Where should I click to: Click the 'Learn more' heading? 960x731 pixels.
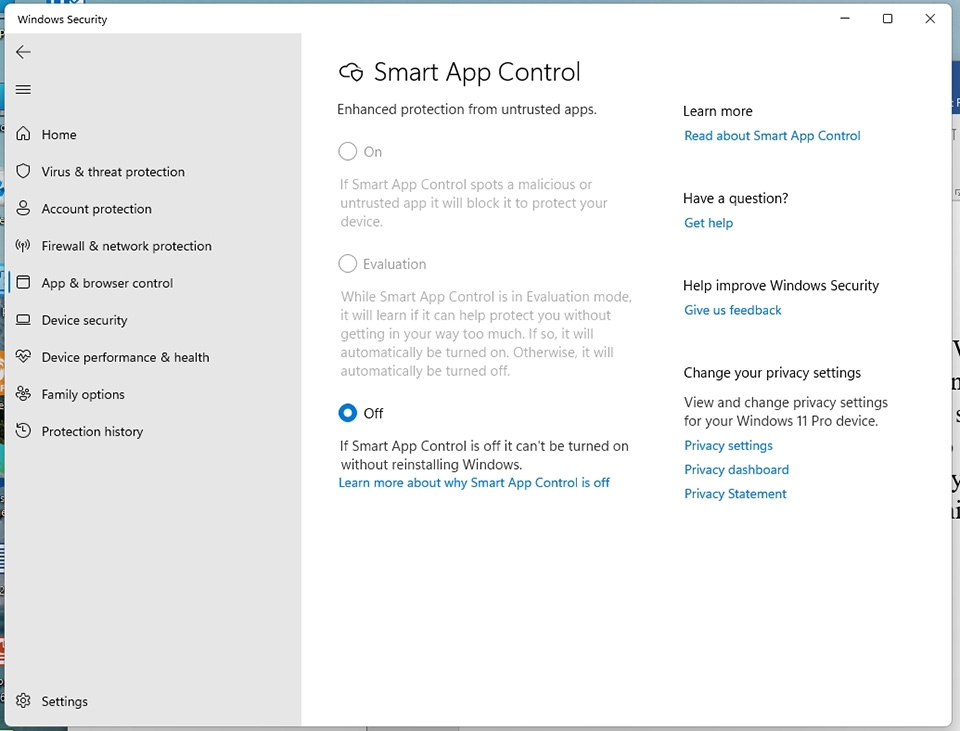point(718,111)
